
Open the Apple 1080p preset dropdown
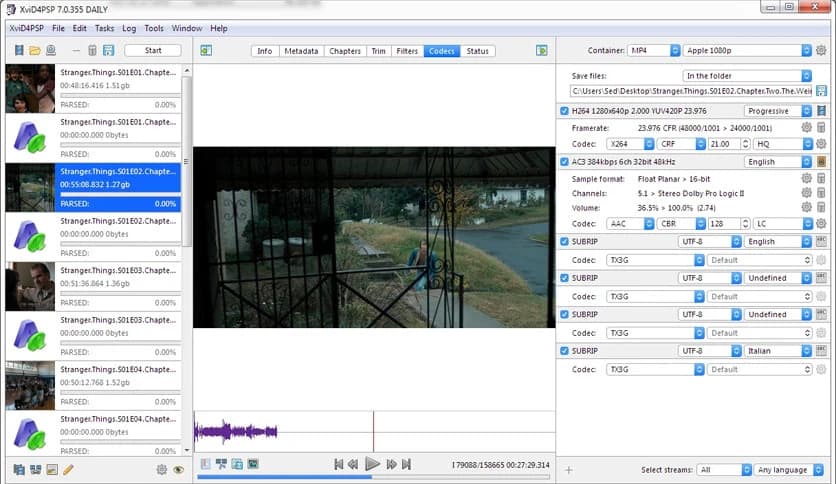point(747,50)
